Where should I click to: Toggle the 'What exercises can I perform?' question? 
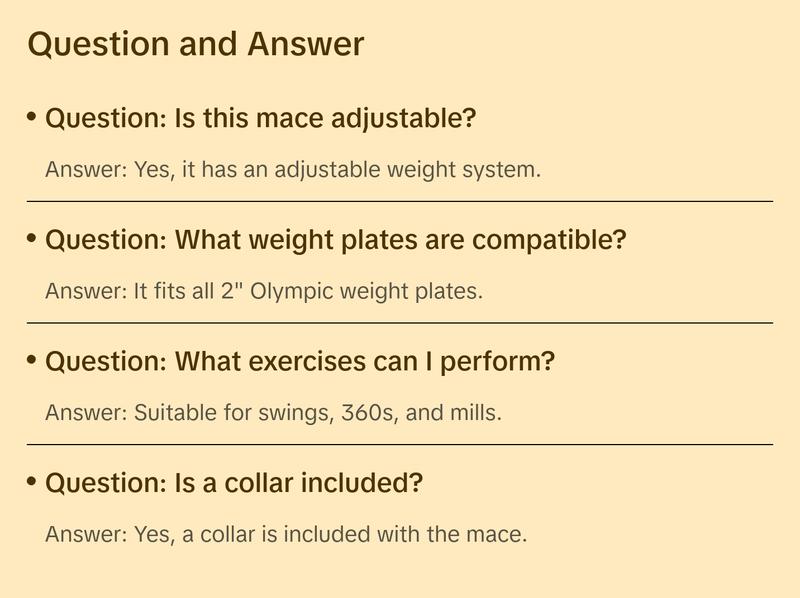pos(299,362)
